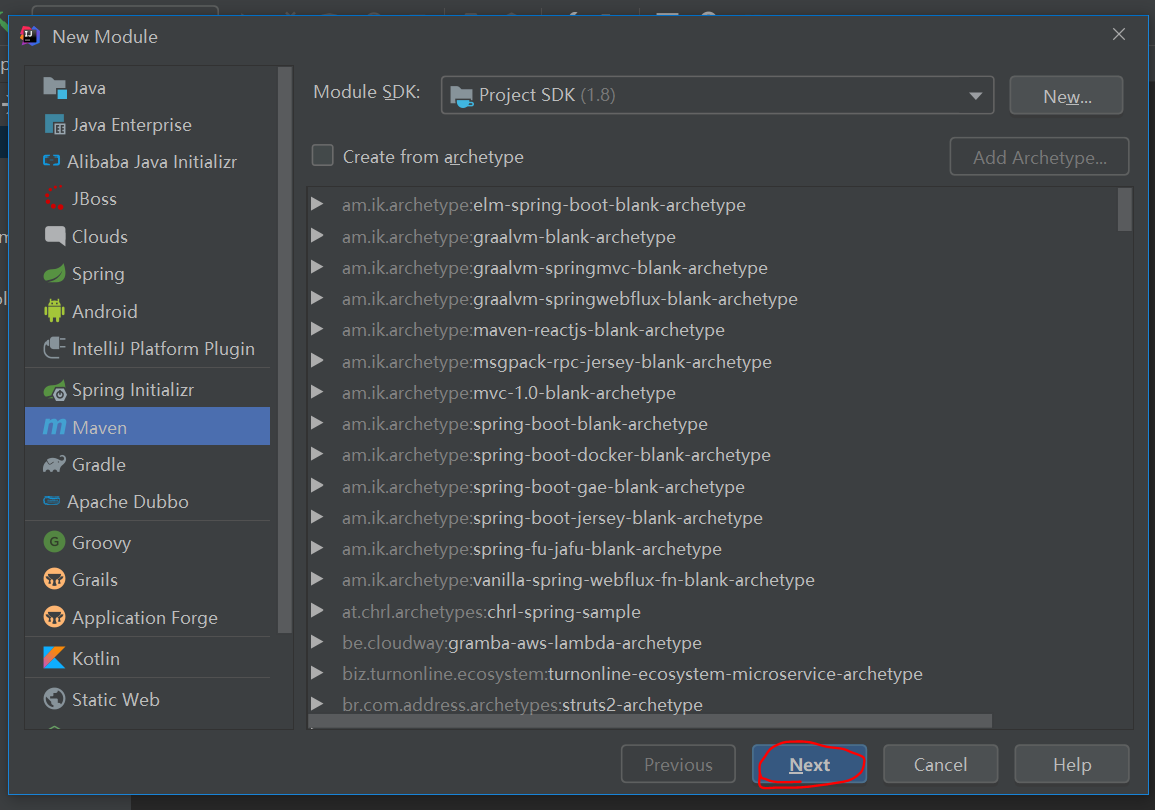The width and height of the screenshot is (1155, 810).
Task: Click the Previous button
Action: (x=678, y=764)
